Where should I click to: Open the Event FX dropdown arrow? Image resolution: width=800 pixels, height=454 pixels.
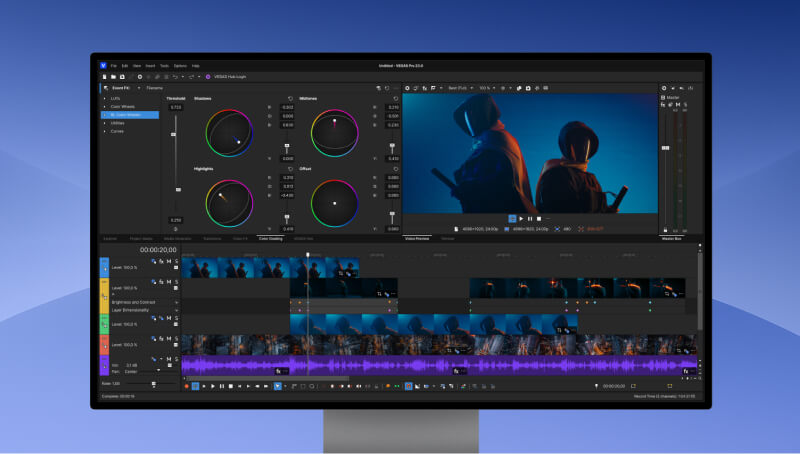(x=139, y=88)
